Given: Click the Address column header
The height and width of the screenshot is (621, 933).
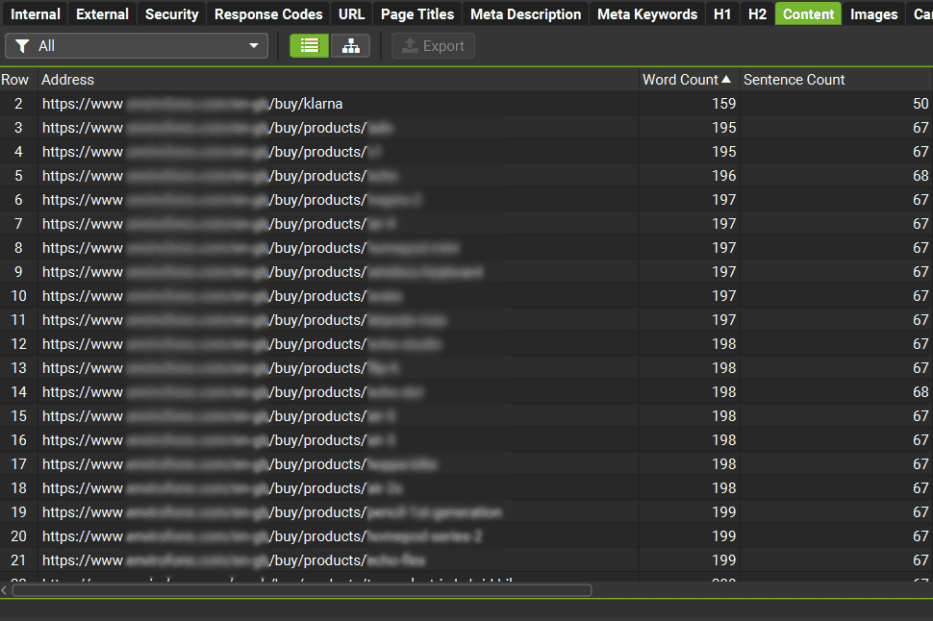Looking at the screenshot, I should click(70, 79).
